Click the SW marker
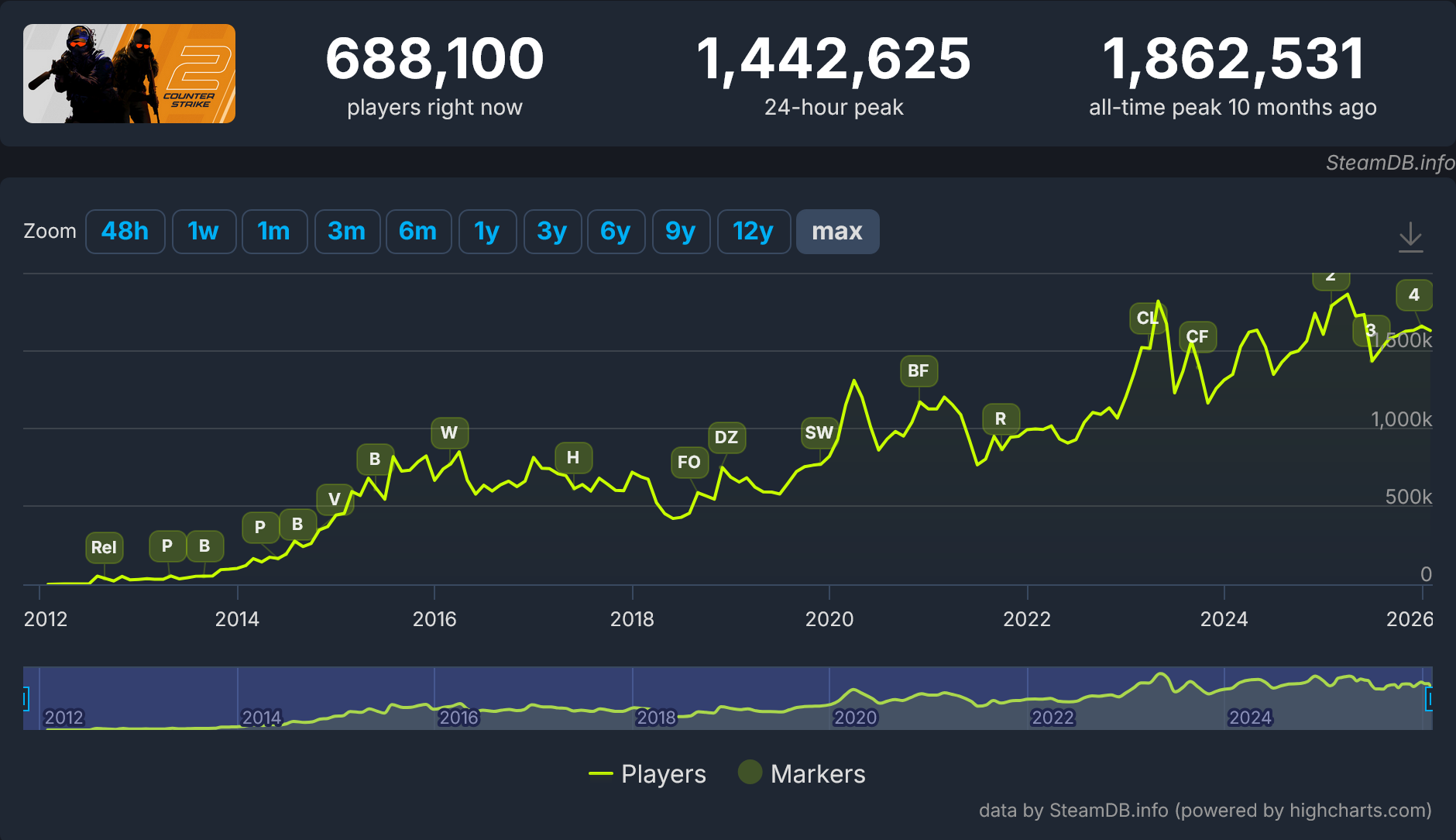The width and height of the screenshot is (1456, 840). (819, 432)
